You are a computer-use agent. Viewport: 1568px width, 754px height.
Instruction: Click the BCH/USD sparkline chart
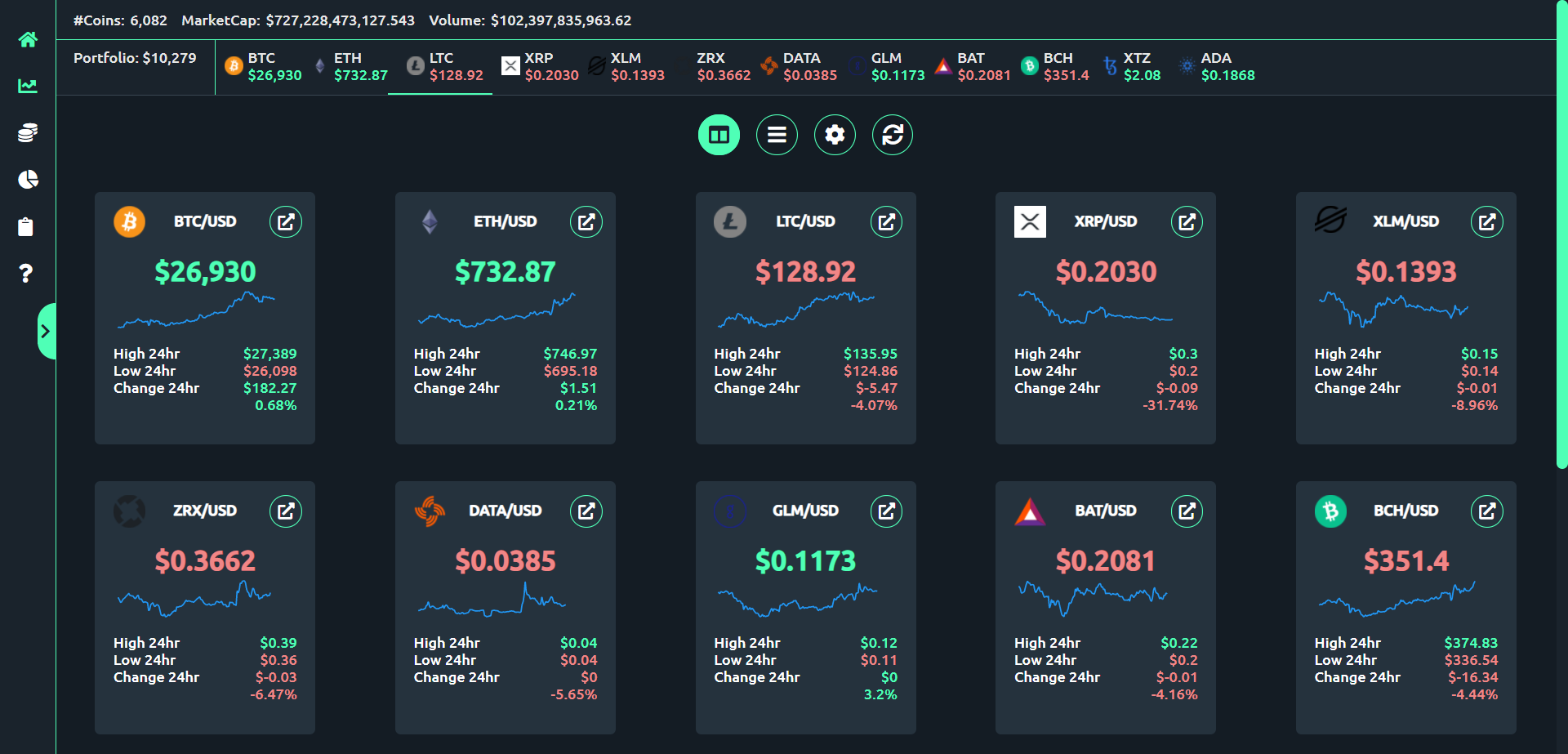(x=1397, y=598)
